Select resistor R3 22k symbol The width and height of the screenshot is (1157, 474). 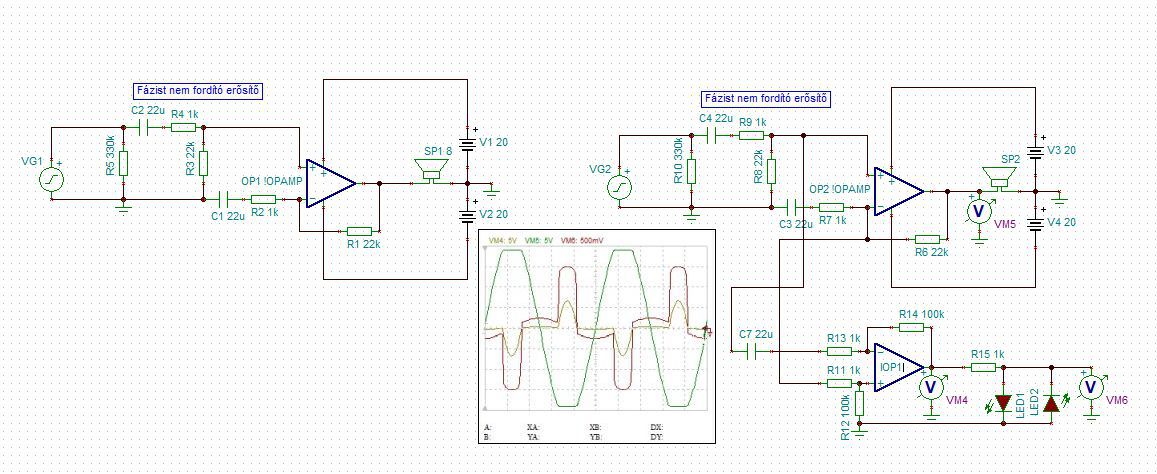click(x=203, y=163)
